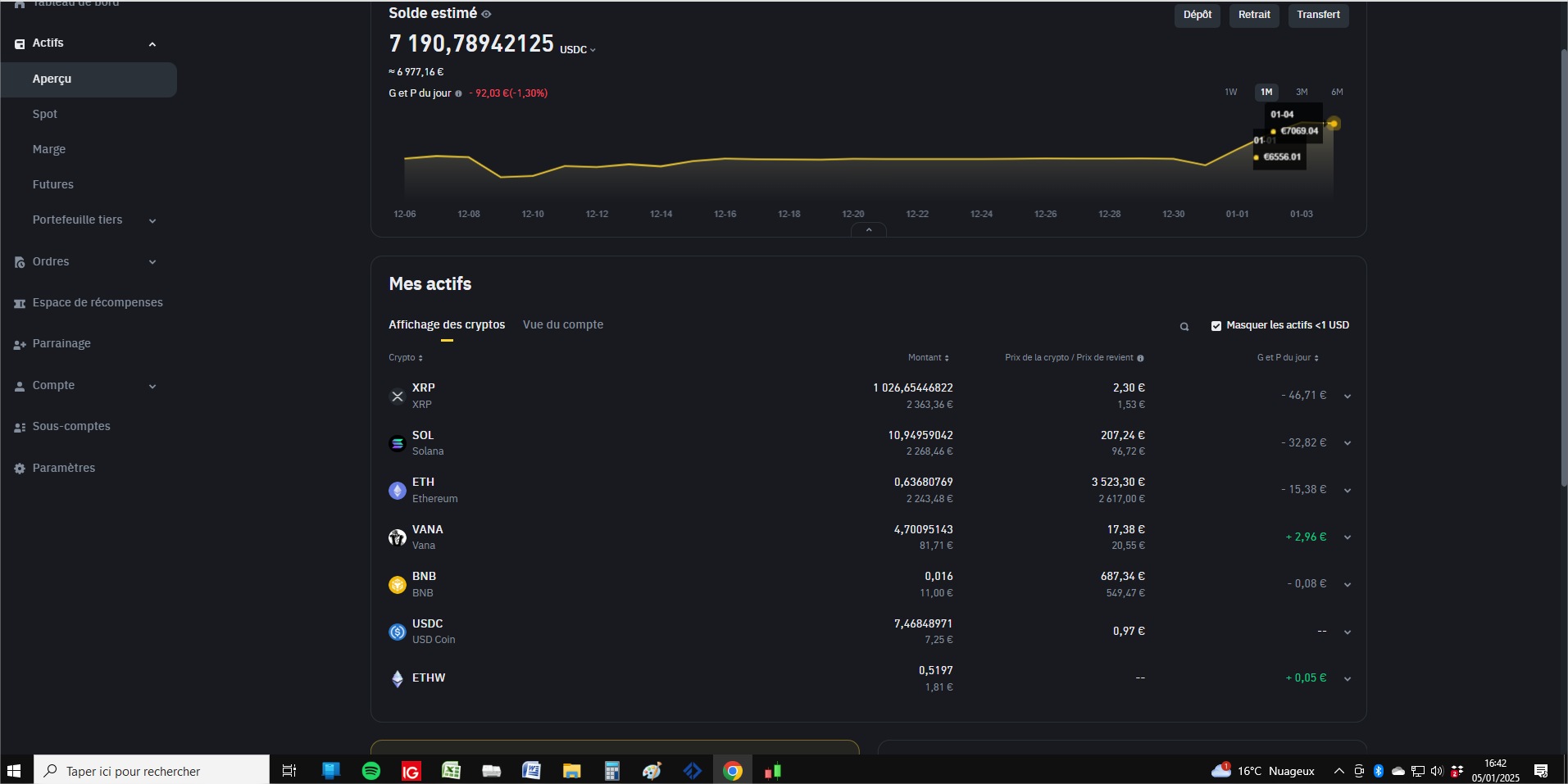
Task: Open the Windows Start menu
Action: tap(14, 771)
